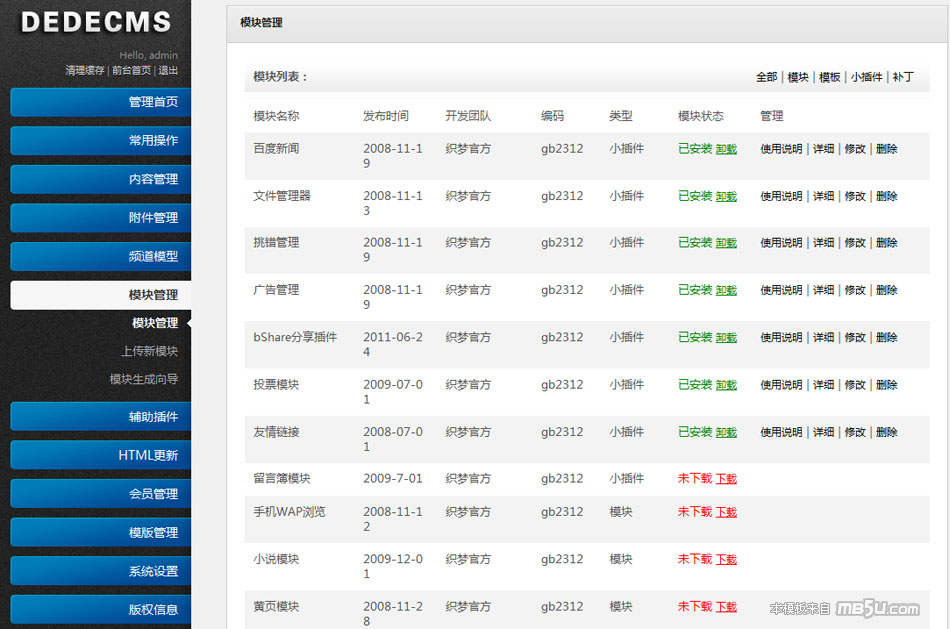Screen dimensions: 950x629
Task: Expand the 内容管理 sidebar section
Action: (x=100, y=179)
